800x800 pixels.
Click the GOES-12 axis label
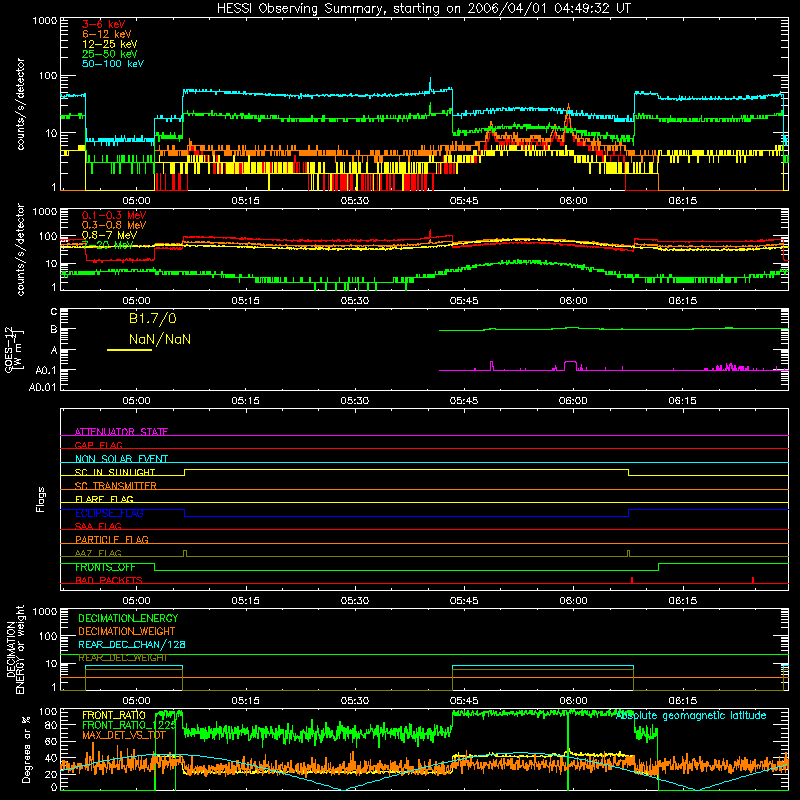pos(14,349)
